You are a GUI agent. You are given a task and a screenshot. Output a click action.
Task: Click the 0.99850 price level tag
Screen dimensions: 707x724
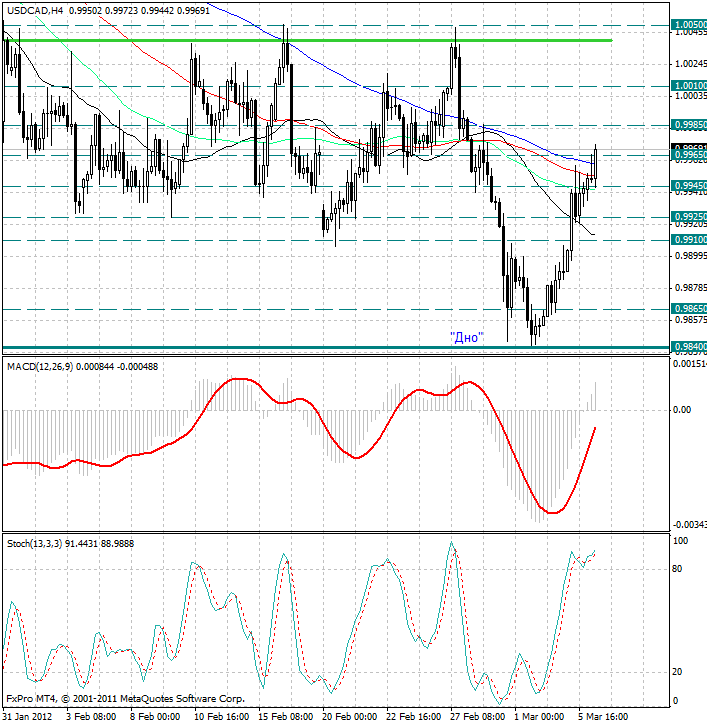click(x=689, y=125)
